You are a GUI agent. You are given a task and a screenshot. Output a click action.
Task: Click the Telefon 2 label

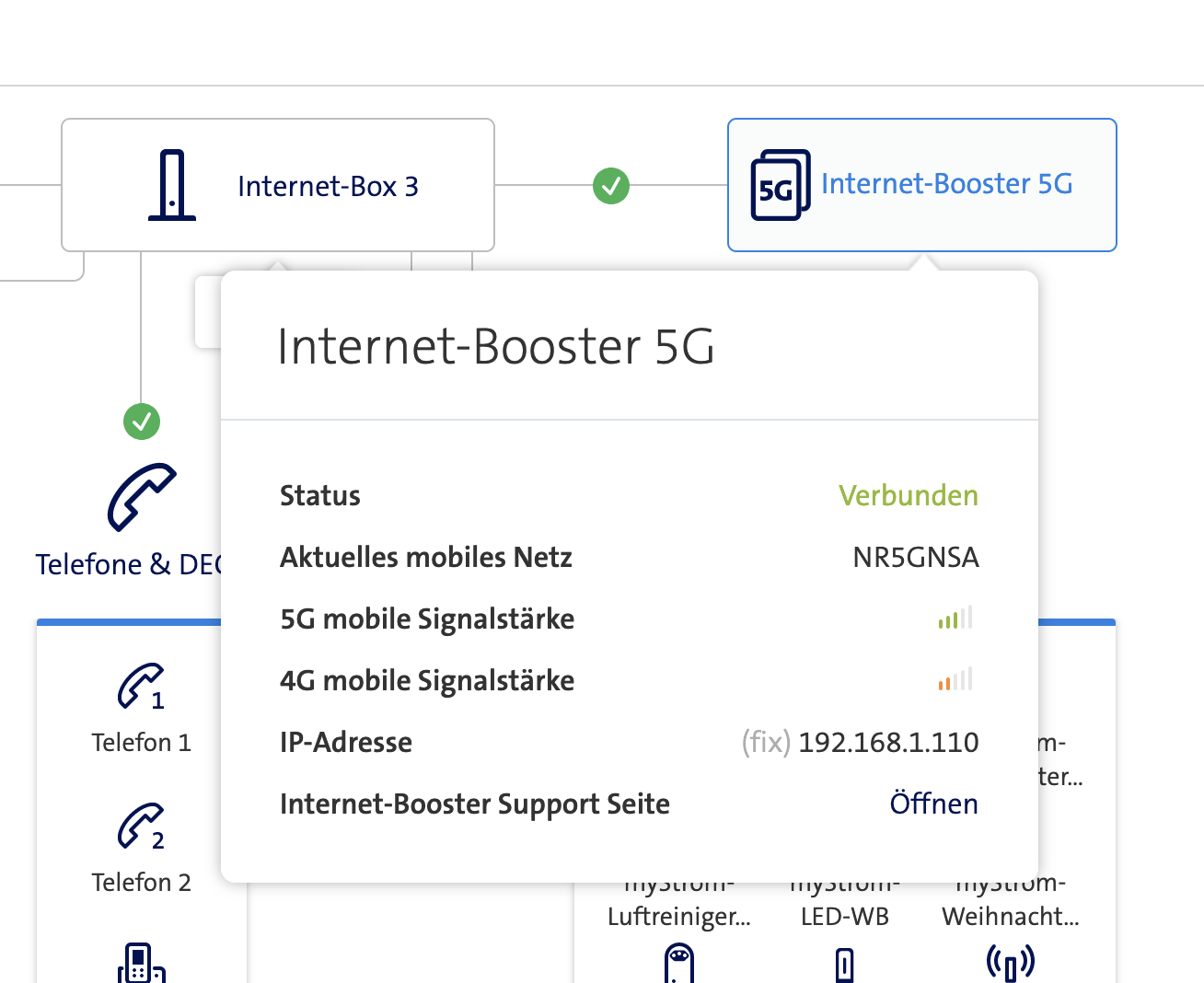(x=141, y=883)
